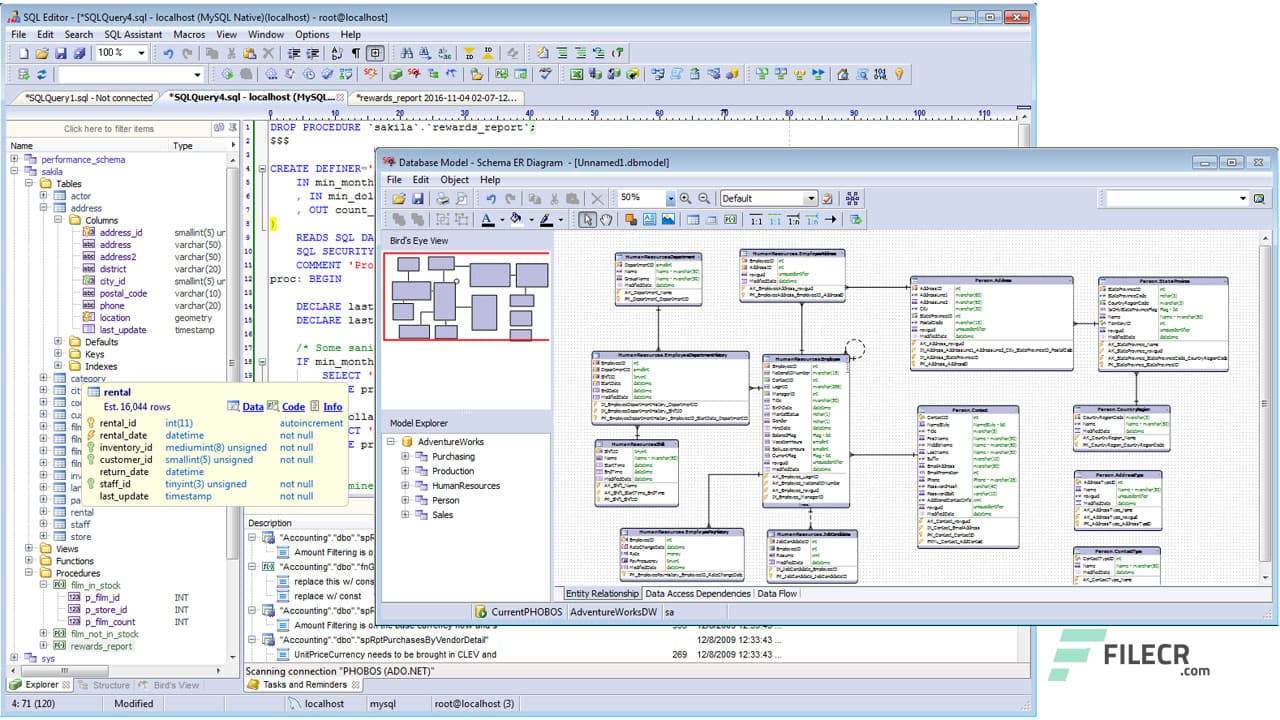Open the 100% zoom dropdown in SQL Editor
Viewport: 1280px width, 720px height.
click(141, 53)
